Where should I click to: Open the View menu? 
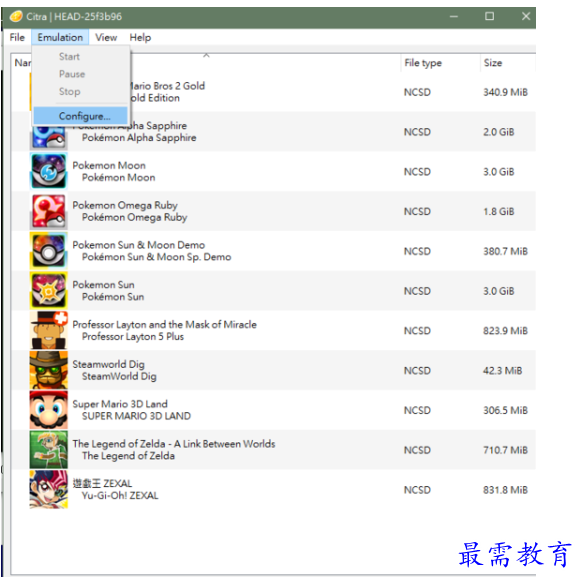[106, 37]
